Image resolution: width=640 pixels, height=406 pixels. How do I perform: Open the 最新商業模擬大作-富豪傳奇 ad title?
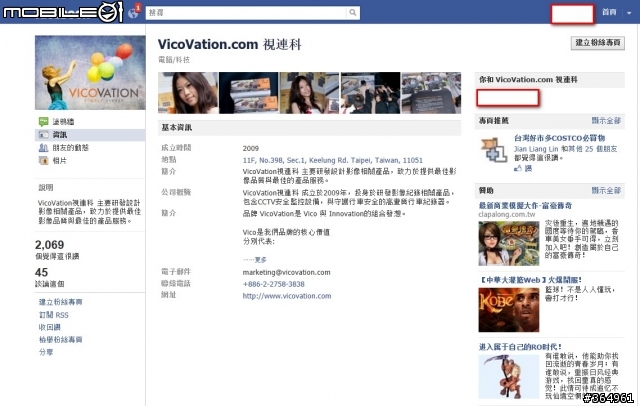coord(525,205)
